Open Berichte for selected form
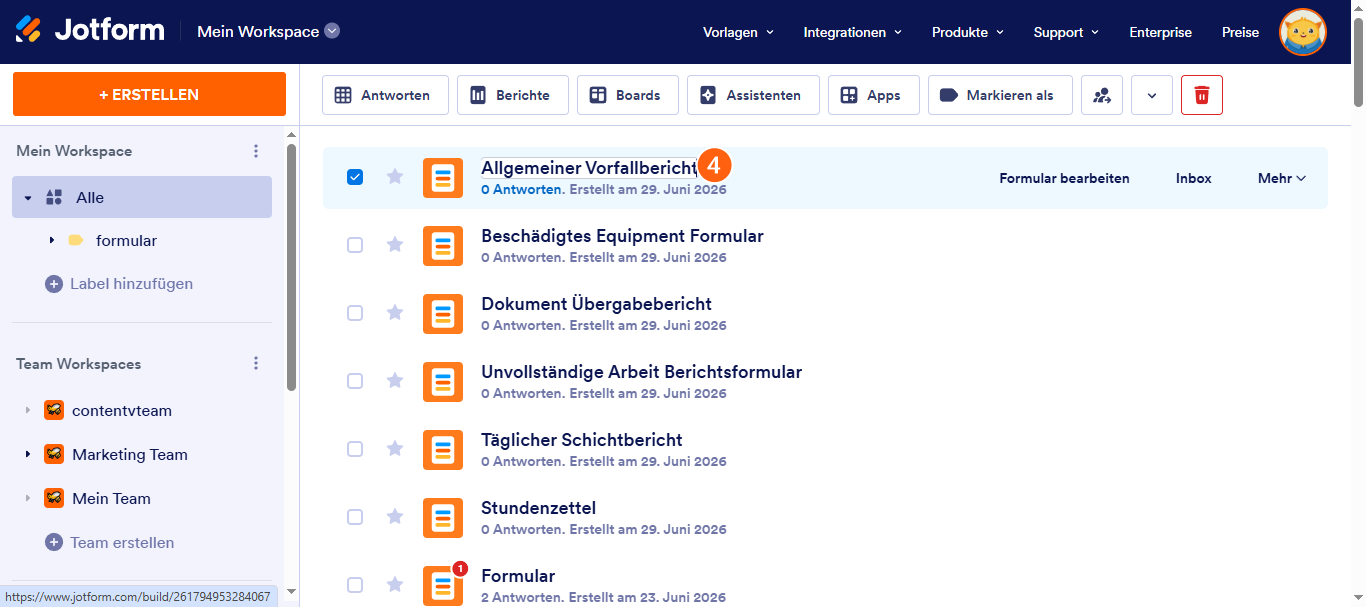The image size is (1366, 607). [513, 95]
